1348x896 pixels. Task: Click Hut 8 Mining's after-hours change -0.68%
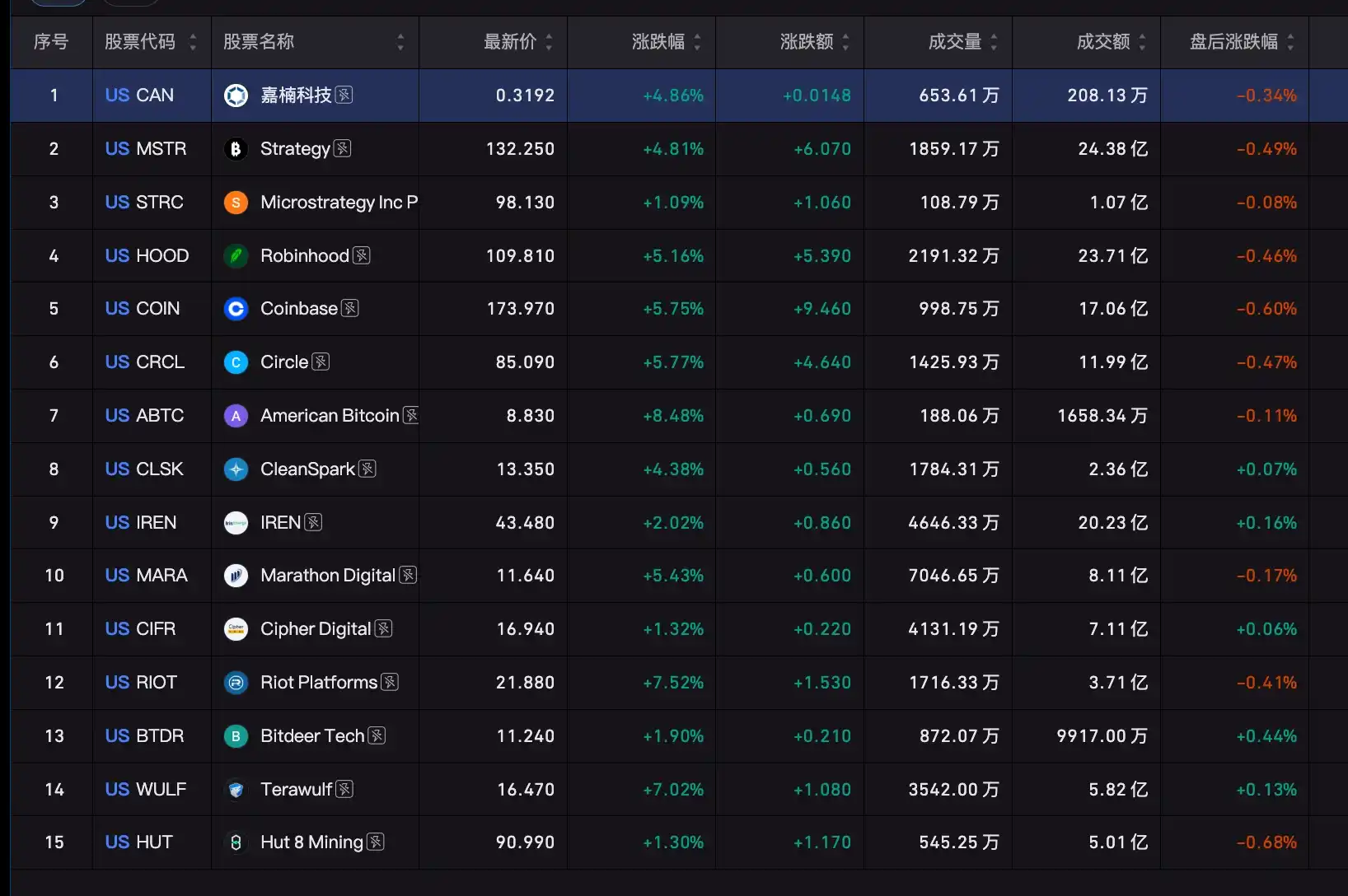click(x=1266, y=842)
